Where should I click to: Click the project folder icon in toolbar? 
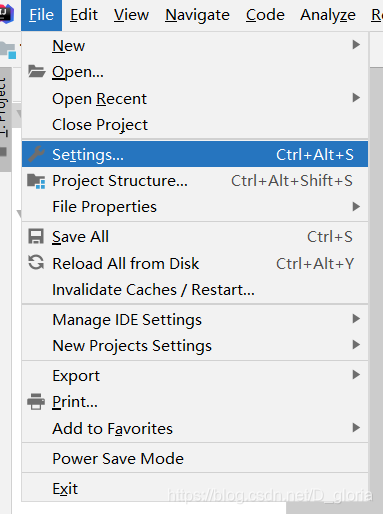pyautogui.click(x=8, y=51)
